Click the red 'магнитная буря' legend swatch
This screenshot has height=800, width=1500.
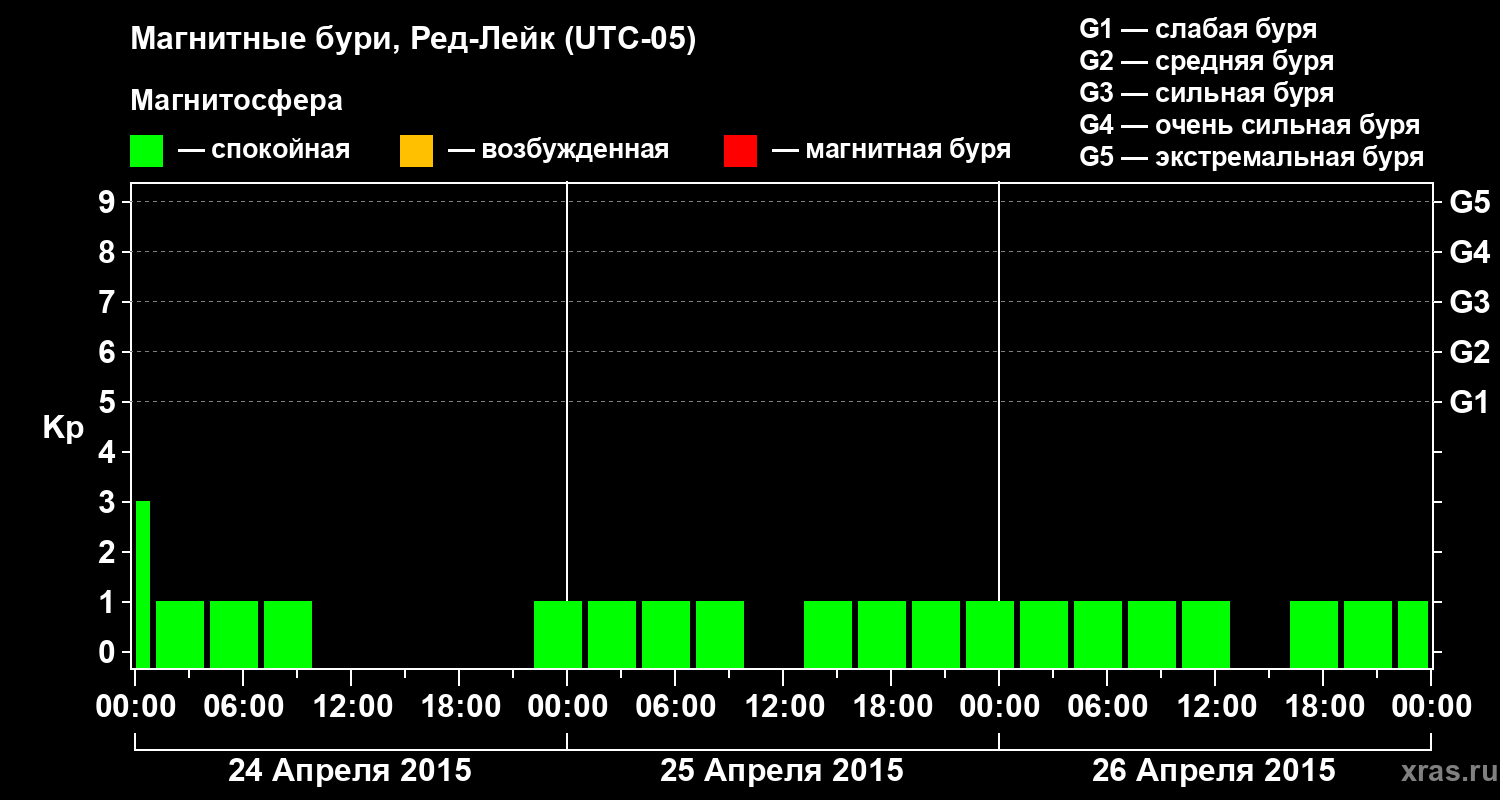[x=740, y=151]
